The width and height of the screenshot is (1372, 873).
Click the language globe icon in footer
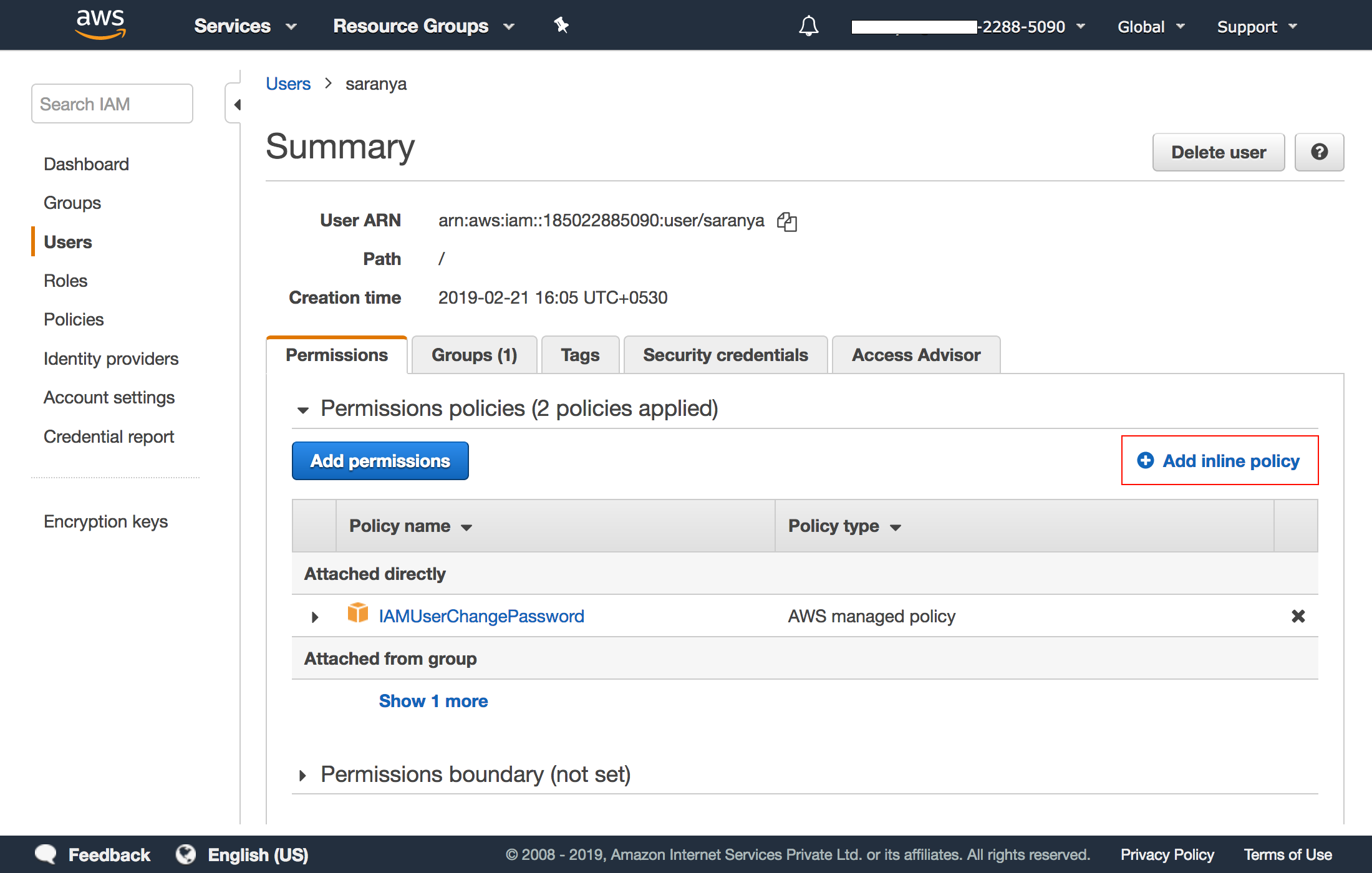185,854
